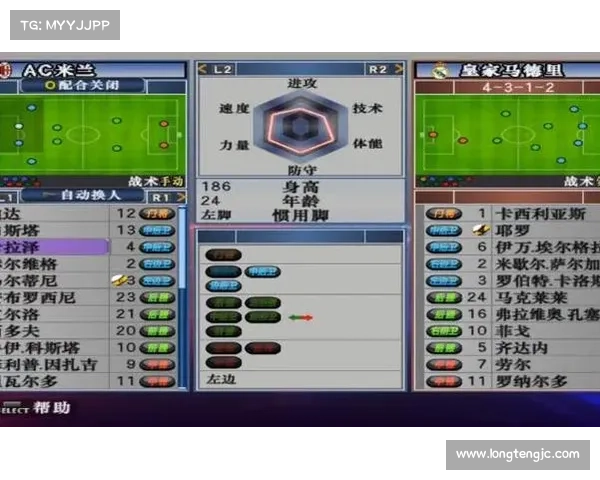The height and width of the screenshot is (480, 600).
Task: Toggle 战术 manual mode under AC Milan pitch
Action: [x=156, y=181]
